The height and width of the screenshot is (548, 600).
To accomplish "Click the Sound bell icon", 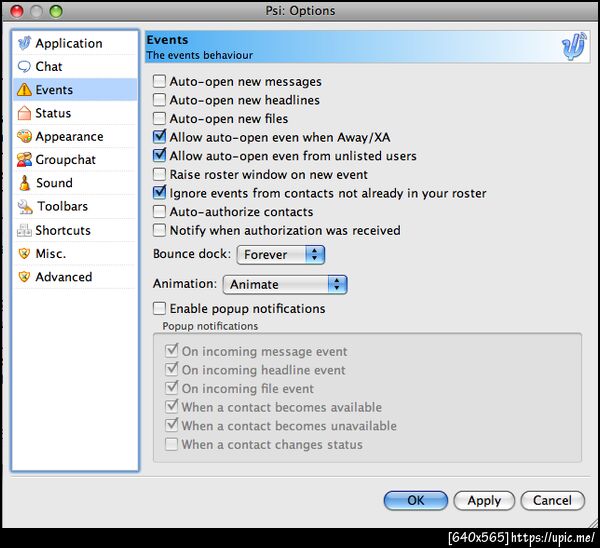I will 24,183.
